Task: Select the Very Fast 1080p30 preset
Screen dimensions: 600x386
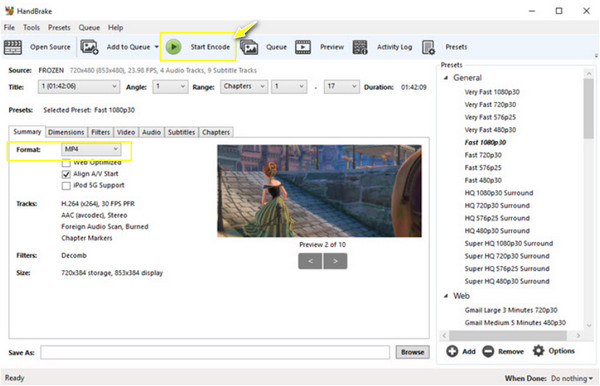Action: 492,92
